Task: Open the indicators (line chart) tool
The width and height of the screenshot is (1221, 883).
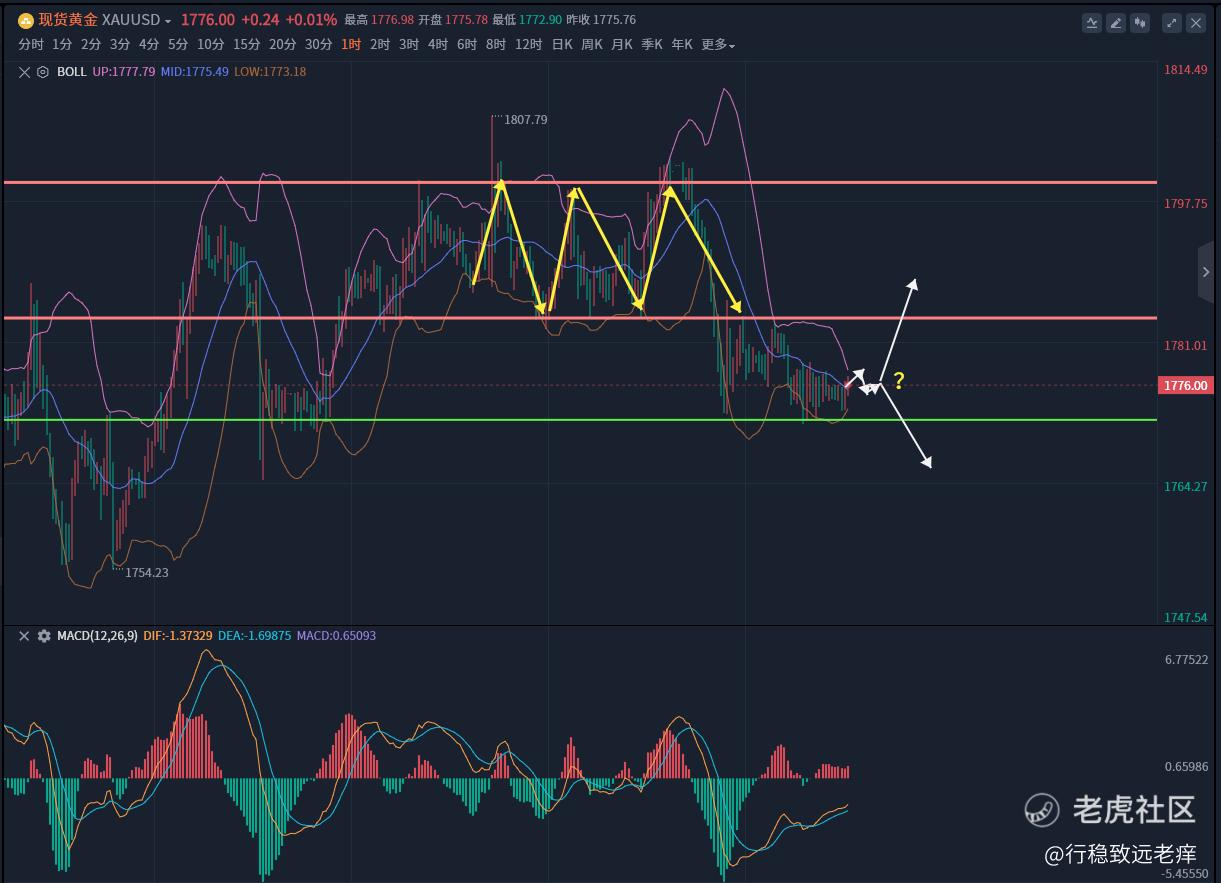Action: tap(1092, 22)
